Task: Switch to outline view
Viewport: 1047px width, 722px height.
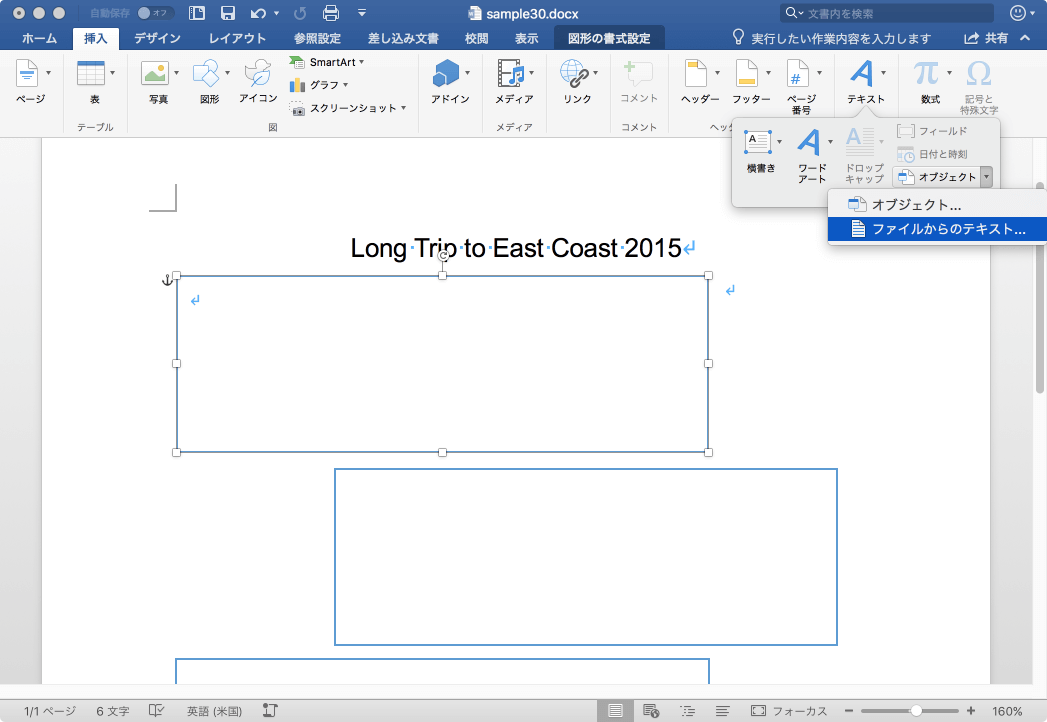Action: click(687, 711)
